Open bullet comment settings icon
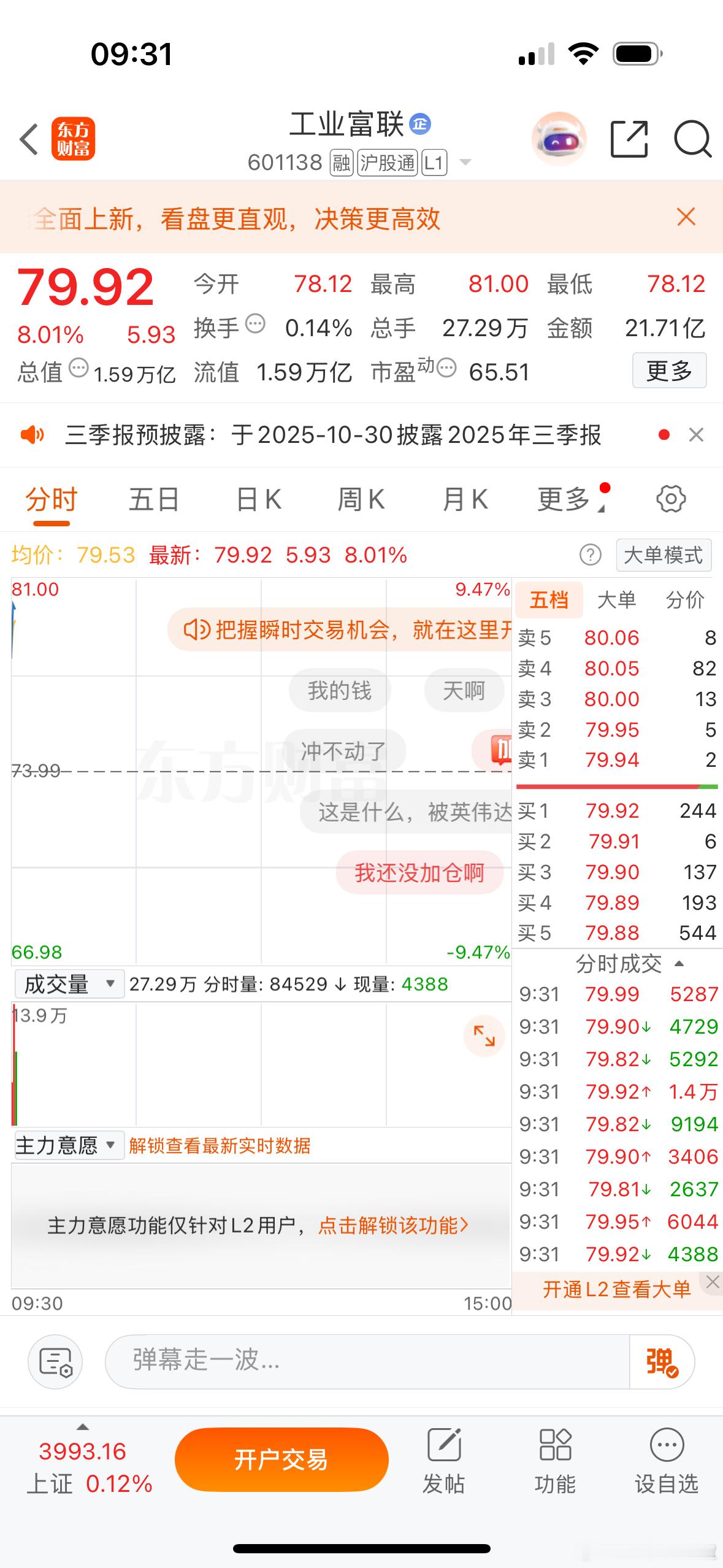The width and height of the screenshot is (723, 1568). click(55, 1361)
